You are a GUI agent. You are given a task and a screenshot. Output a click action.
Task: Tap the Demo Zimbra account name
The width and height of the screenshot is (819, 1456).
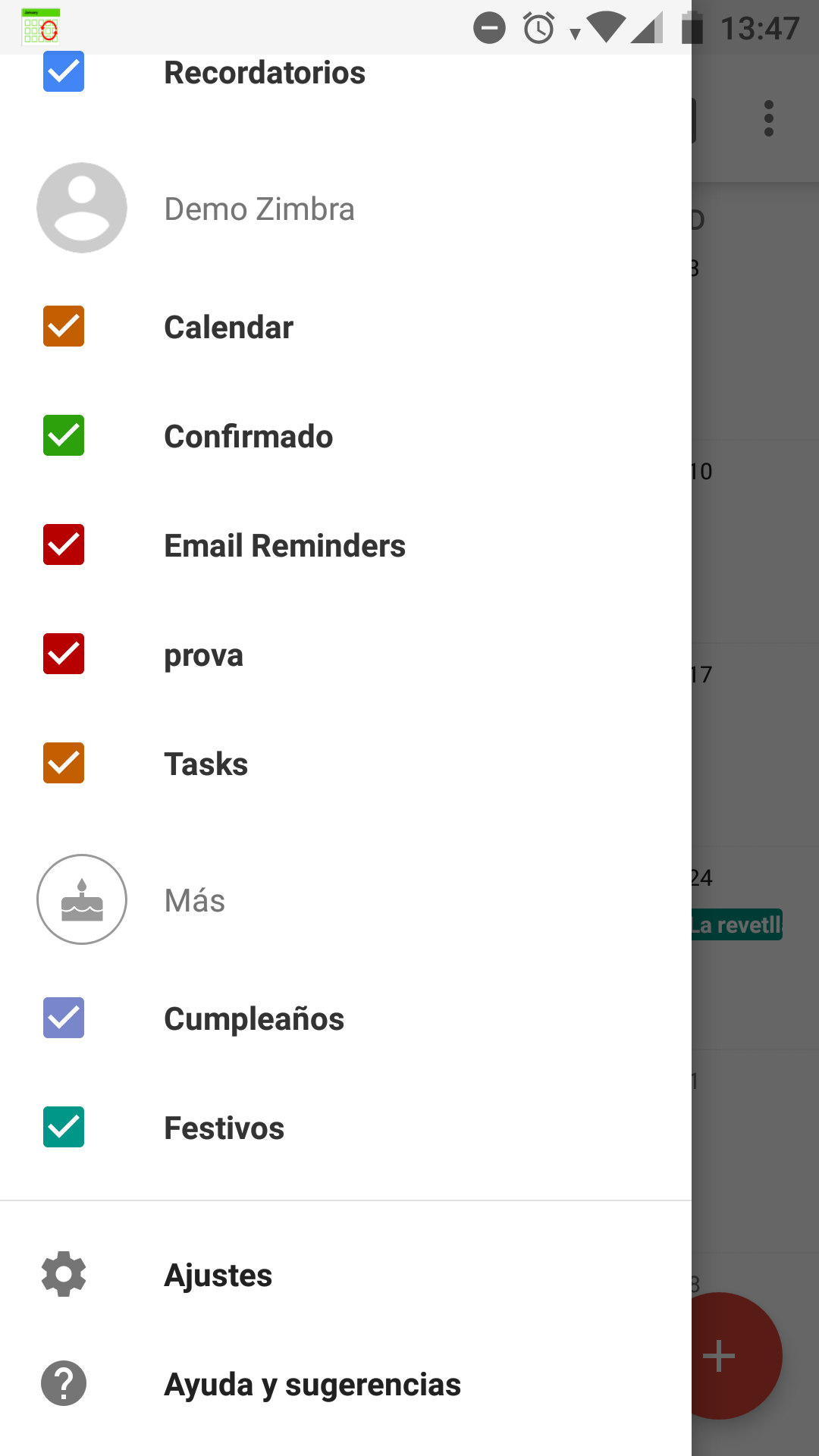(259, 209)
